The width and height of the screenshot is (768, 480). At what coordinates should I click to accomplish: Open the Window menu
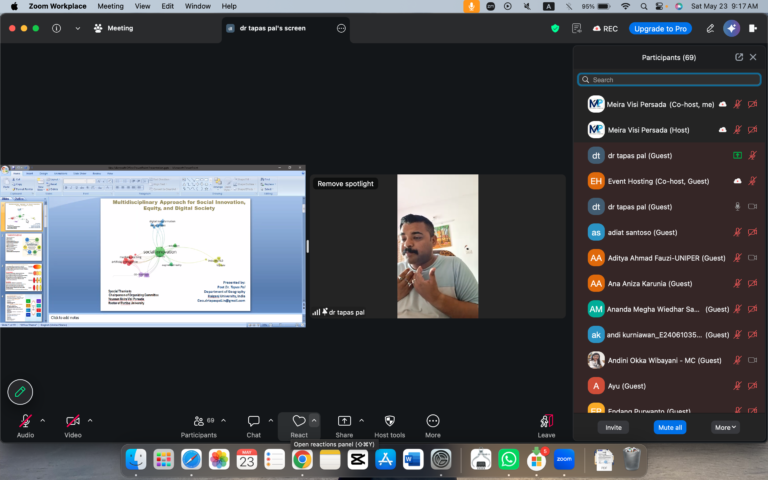click(198, 6)
